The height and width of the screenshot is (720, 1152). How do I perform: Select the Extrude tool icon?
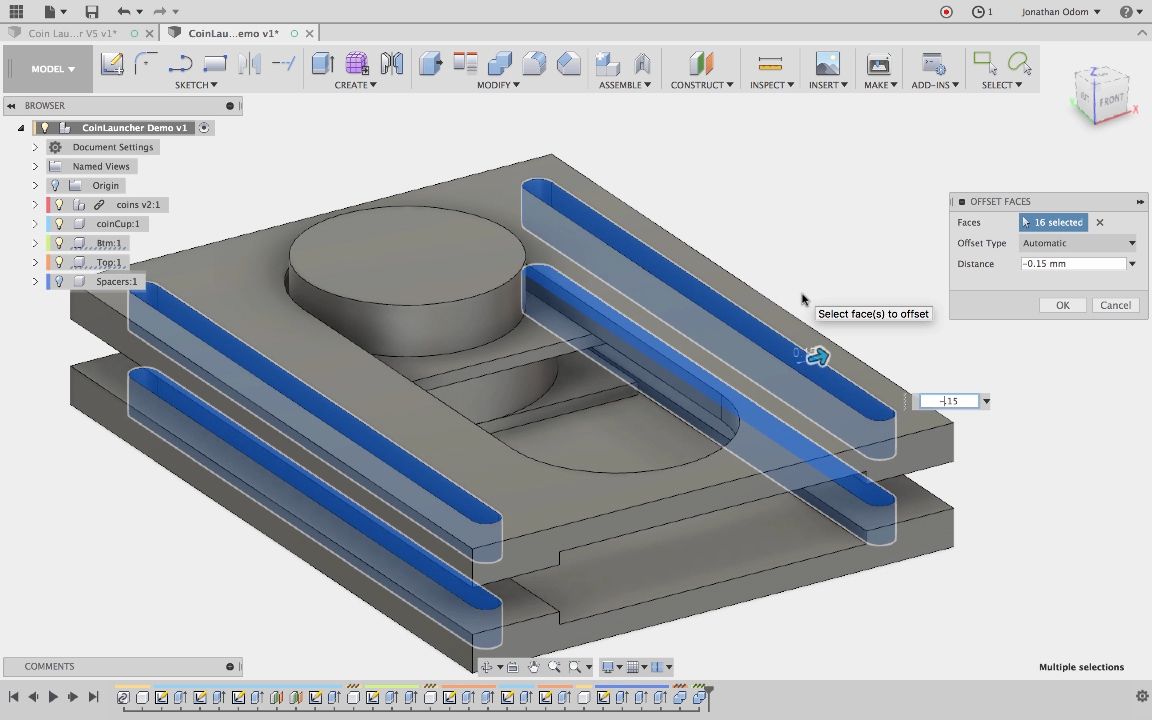(x=323, y=64)
